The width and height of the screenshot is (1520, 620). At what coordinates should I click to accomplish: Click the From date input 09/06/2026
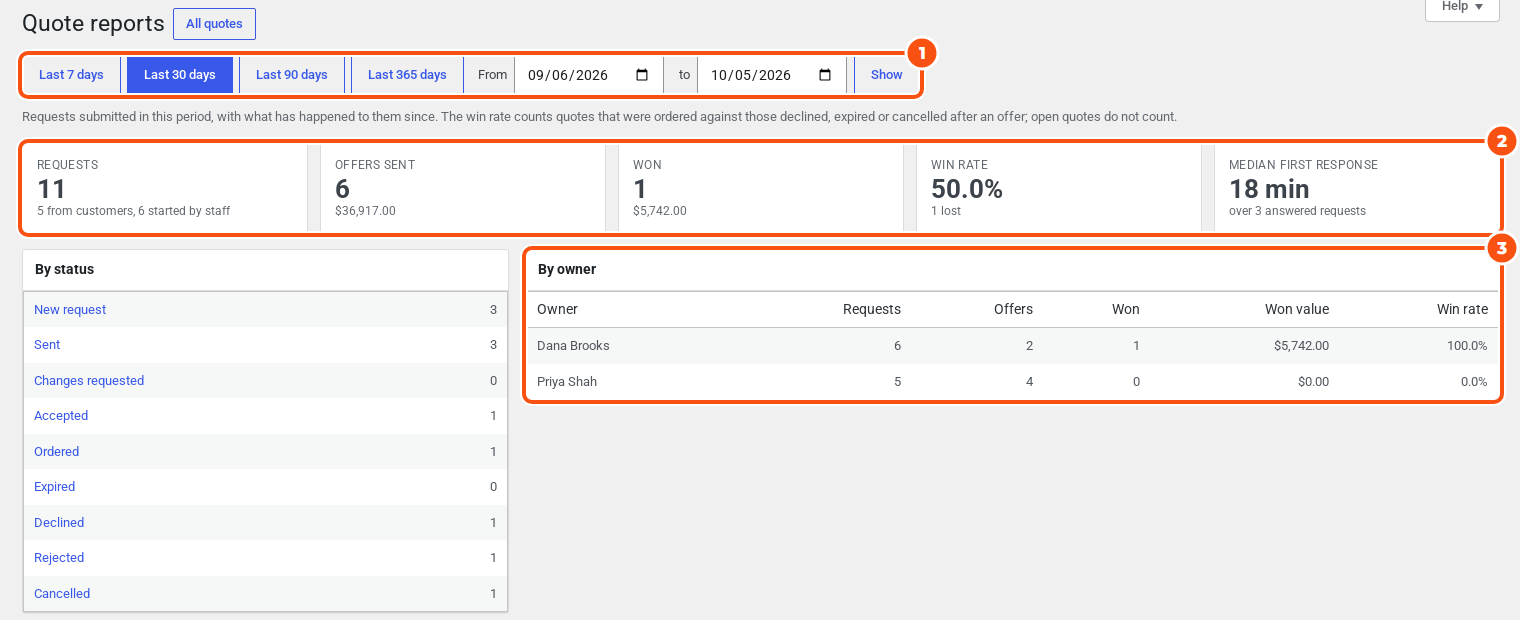[588, 75]
